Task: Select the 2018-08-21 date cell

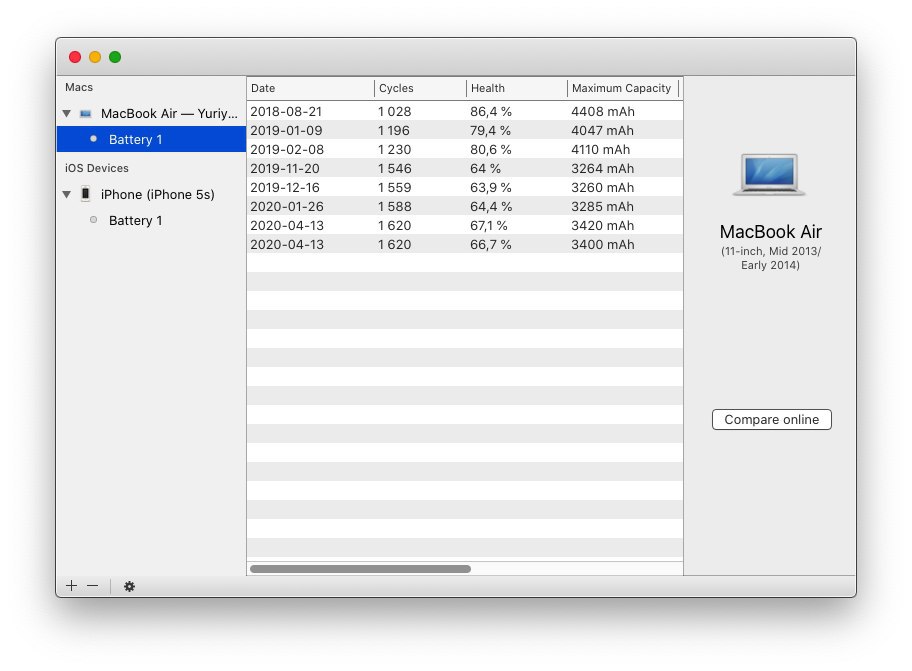Action: [x=286, y=111]
